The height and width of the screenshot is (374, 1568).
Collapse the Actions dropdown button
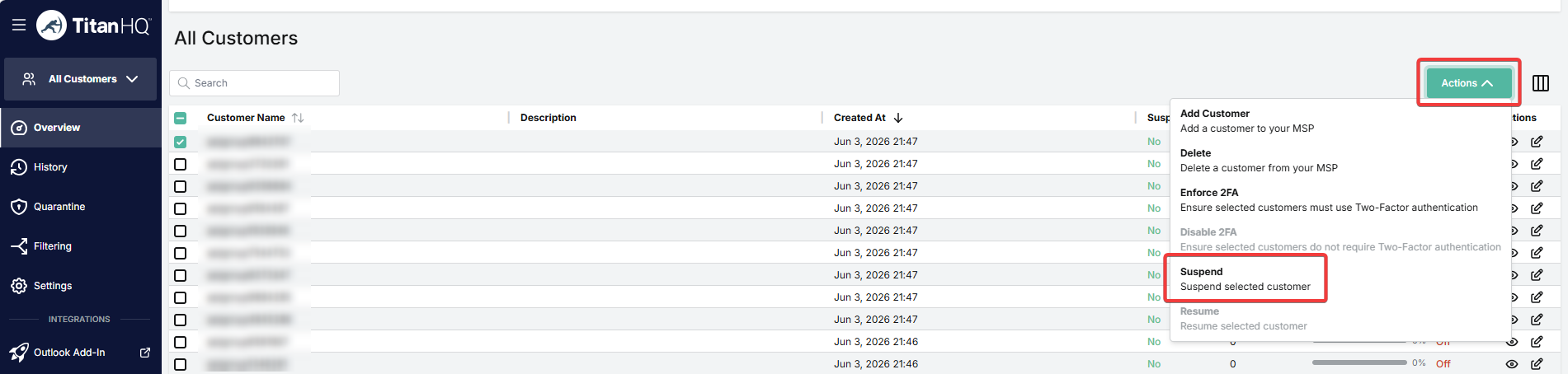click(x=1469, y=83)
